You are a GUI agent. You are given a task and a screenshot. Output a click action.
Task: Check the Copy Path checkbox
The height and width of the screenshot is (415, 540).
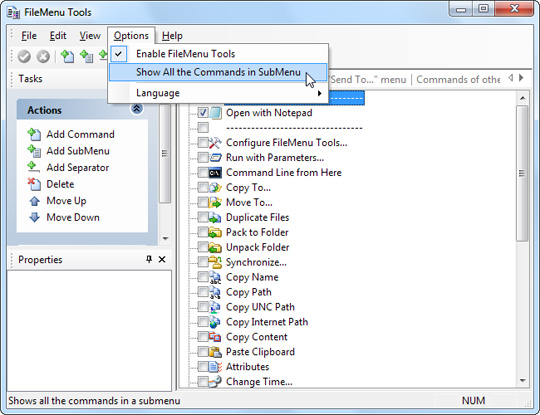(x=203, y=292)
